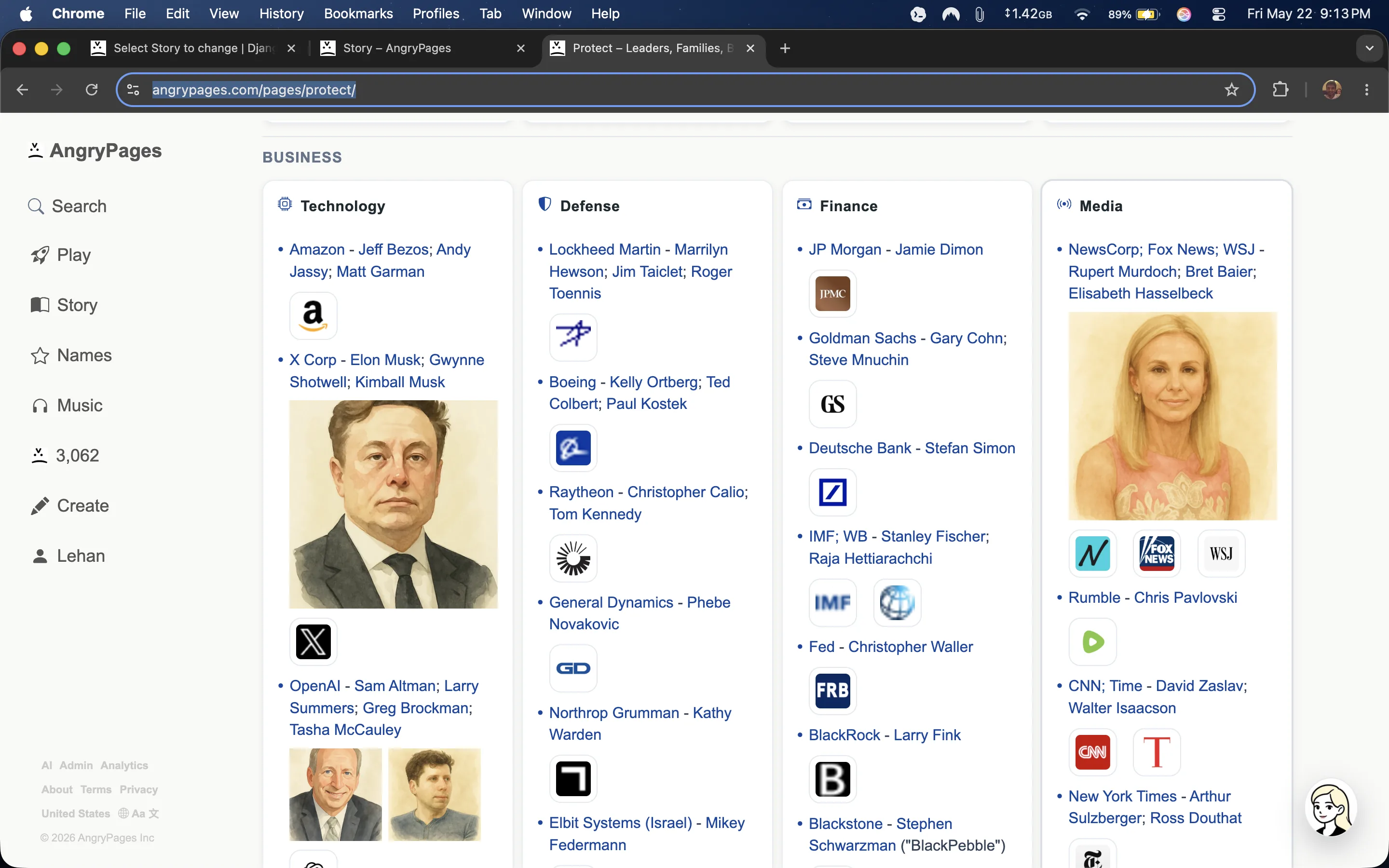Open the Lehan profile link
The image size is (1389, 868).
[68, 556]
